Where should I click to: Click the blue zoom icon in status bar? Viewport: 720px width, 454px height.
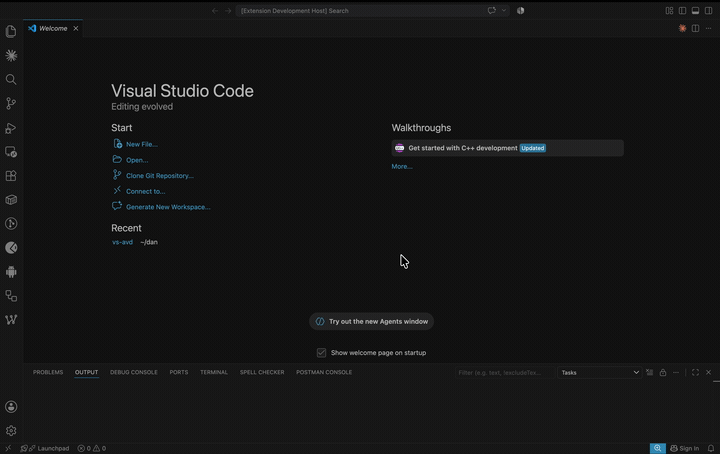click(x=658, y=448)
